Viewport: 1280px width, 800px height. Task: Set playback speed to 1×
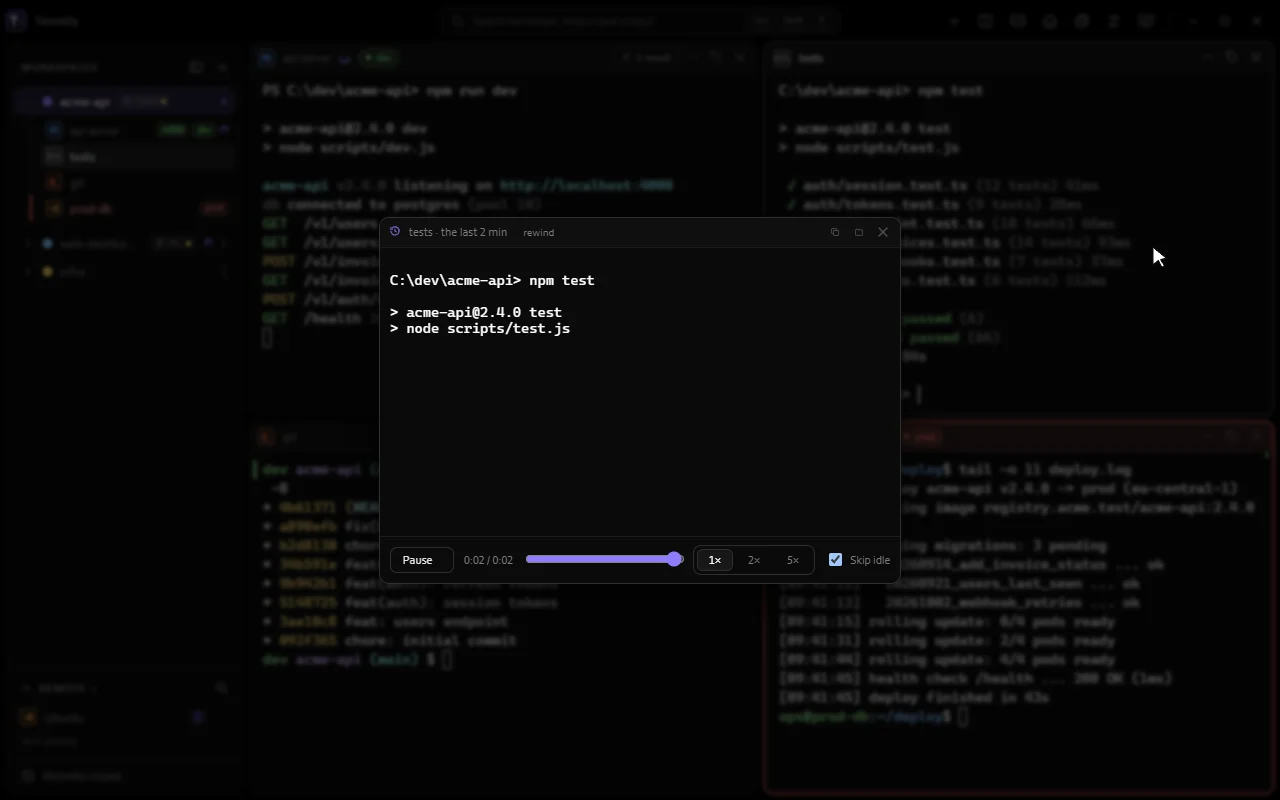pos(715,560)
